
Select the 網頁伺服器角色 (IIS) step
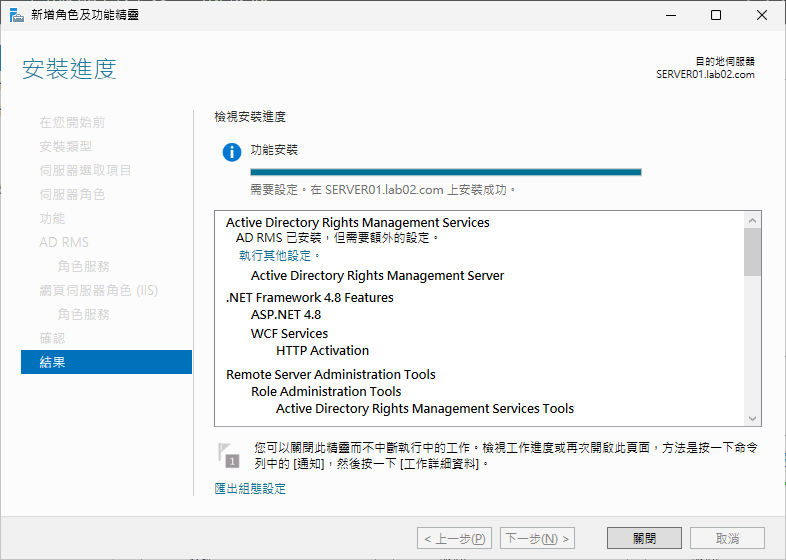coord(99,290)
